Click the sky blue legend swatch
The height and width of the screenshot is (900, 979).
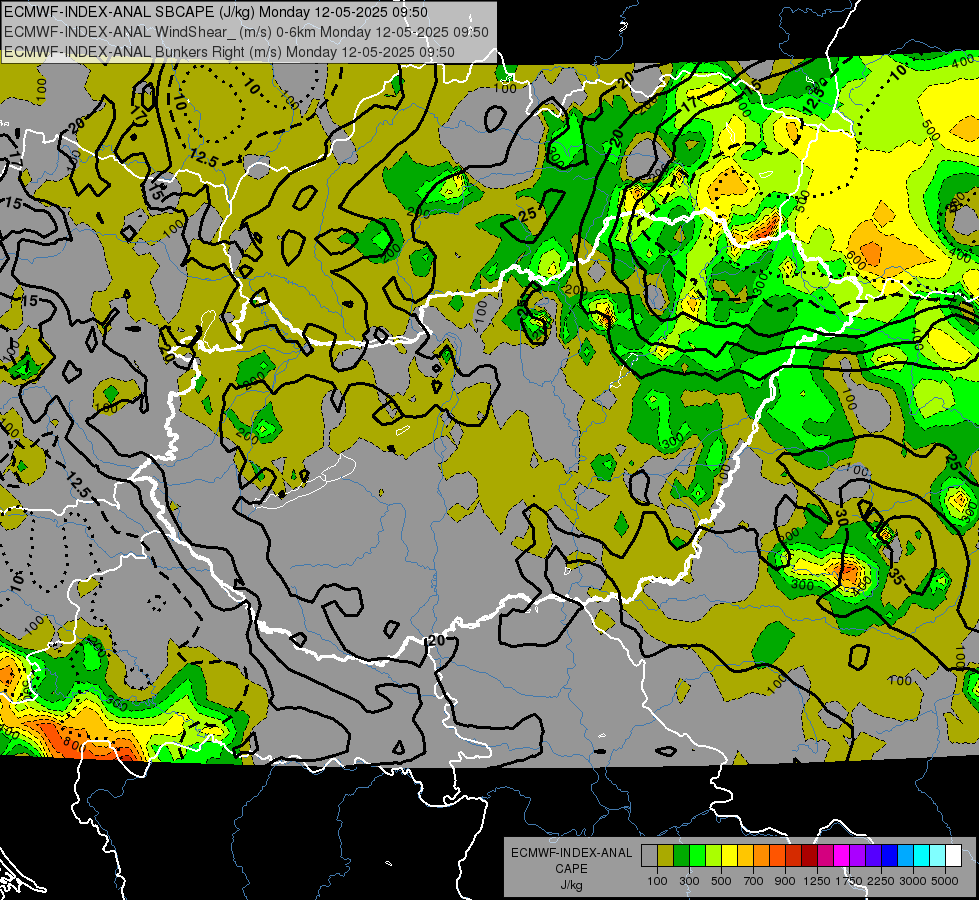point(906,855)
